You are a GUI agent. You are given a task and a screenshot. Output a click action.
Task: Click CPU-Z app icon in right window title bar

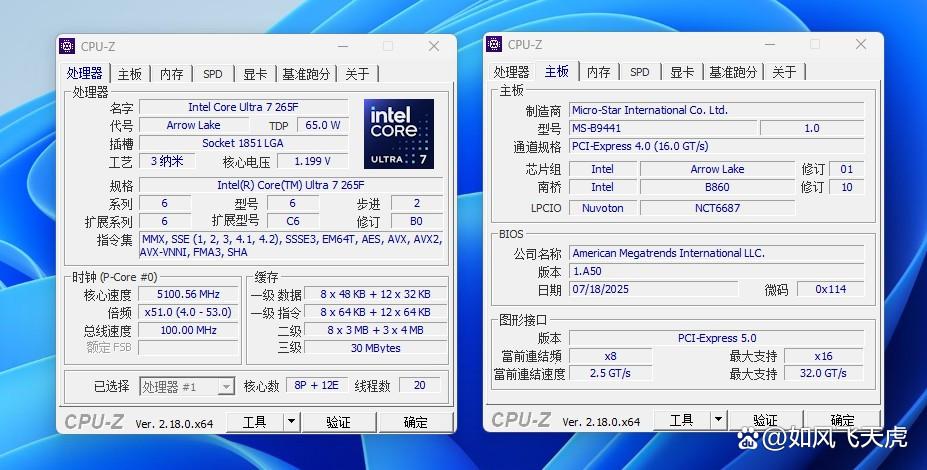tap(494, 44)
